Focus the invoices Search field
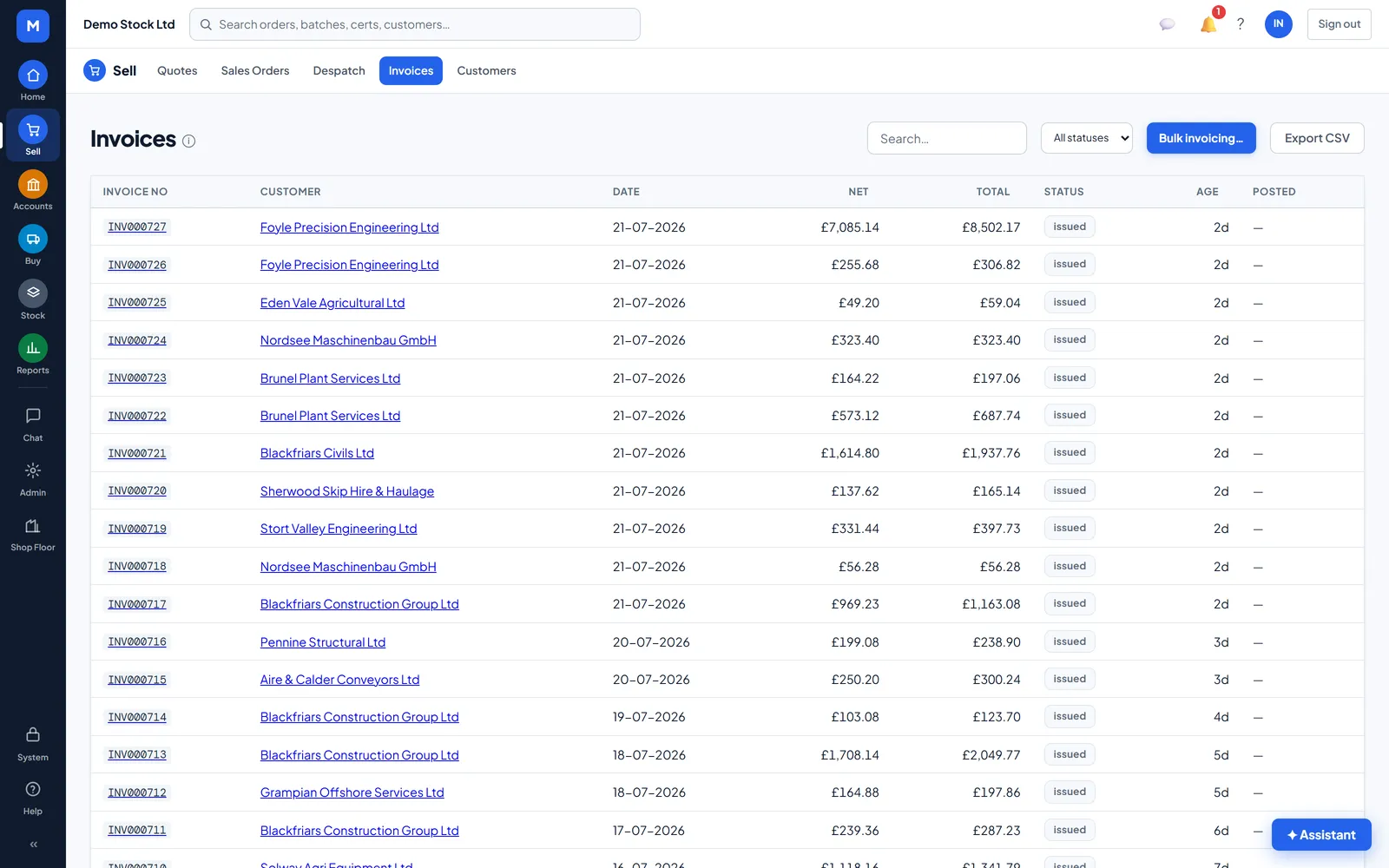 (946, 138)
